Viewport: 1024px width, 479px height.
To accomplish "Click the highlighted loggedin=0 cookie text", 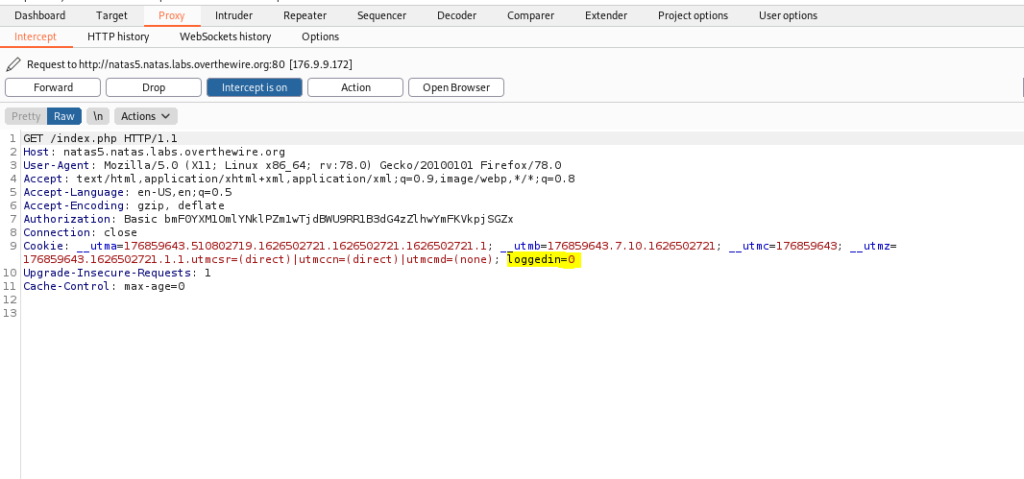I will (x=543, y=260).
